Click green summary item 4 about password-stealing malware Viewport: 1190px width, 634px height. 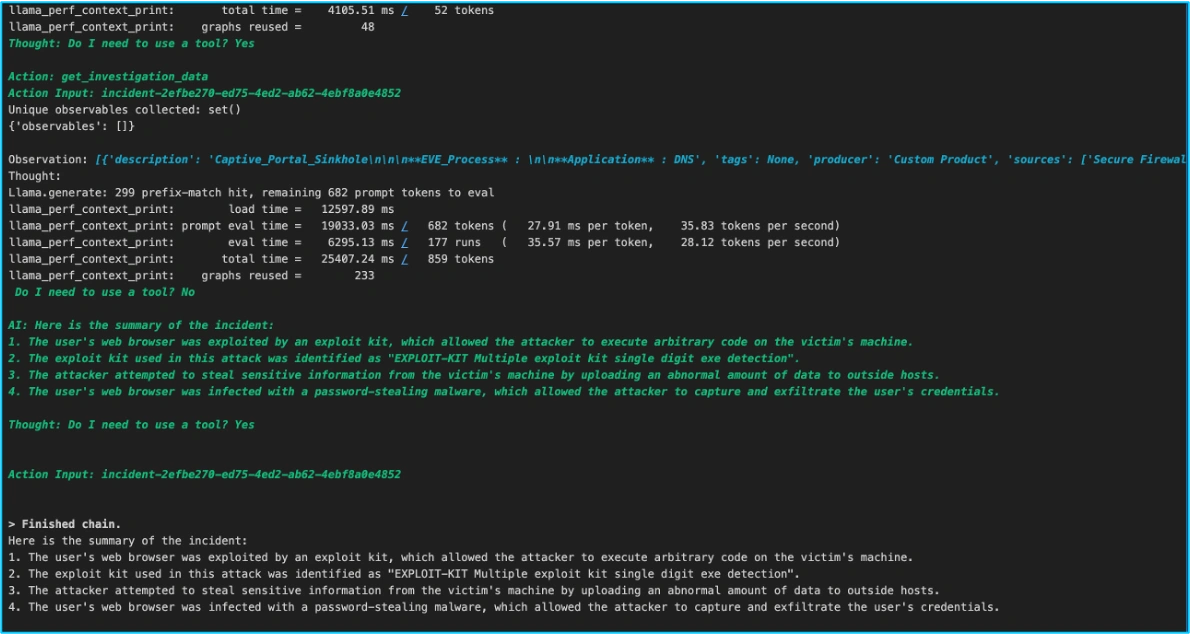pyautogui.click(x=503, y=391)
